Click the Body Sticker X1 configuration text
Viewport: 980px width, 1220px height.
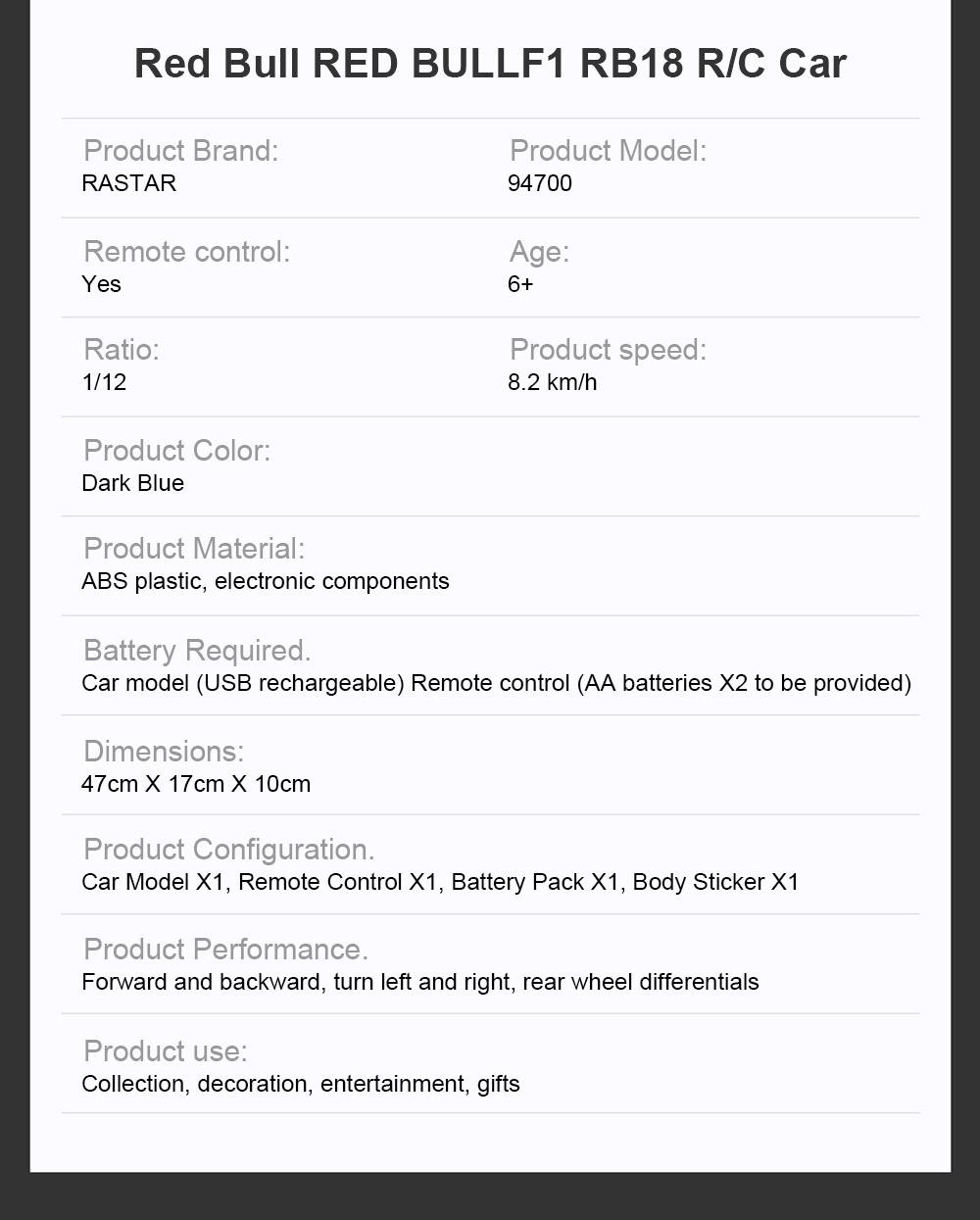(716, 882)
